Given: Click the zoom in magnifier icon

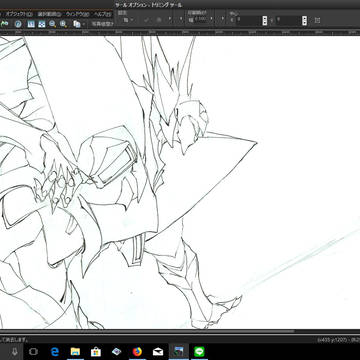Looking at the screenshot, I should pyautogui.click(x=63, y=24).
